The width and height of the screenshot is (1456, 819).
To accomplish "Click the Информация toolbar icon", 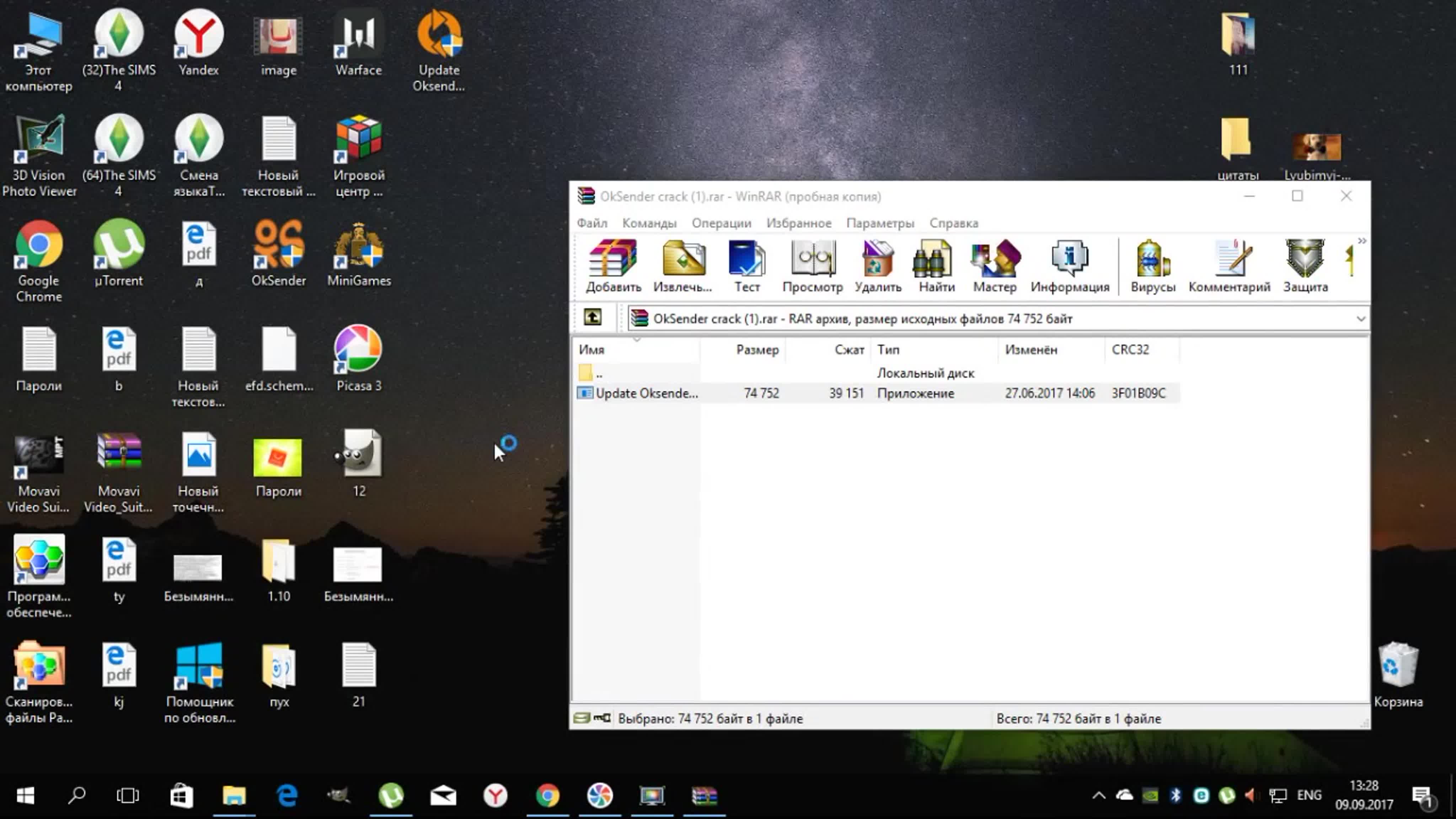I will click(1070, 266).
